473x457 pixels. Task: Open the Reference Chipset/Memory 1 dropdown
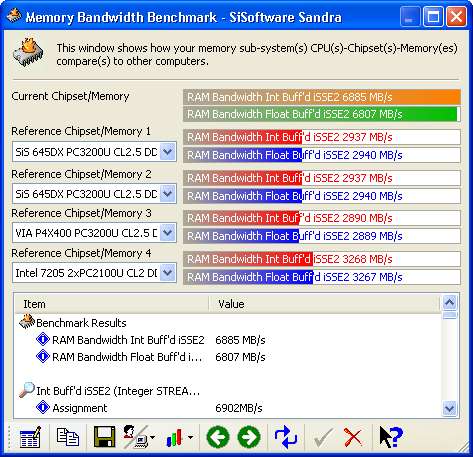click(168, 152)
